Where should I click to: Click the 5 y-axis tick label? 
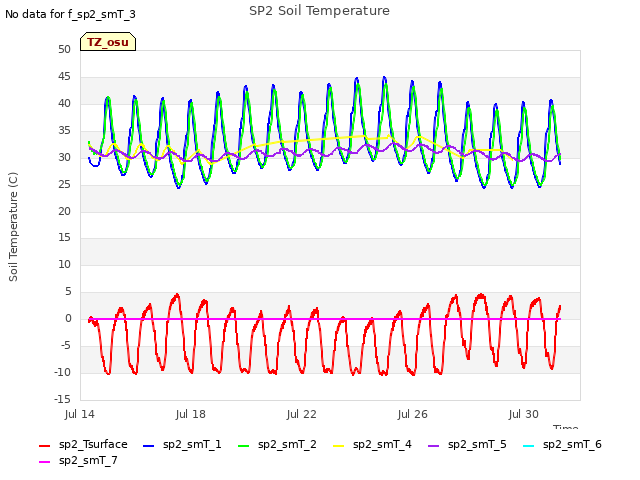click(x=68, y=292)
